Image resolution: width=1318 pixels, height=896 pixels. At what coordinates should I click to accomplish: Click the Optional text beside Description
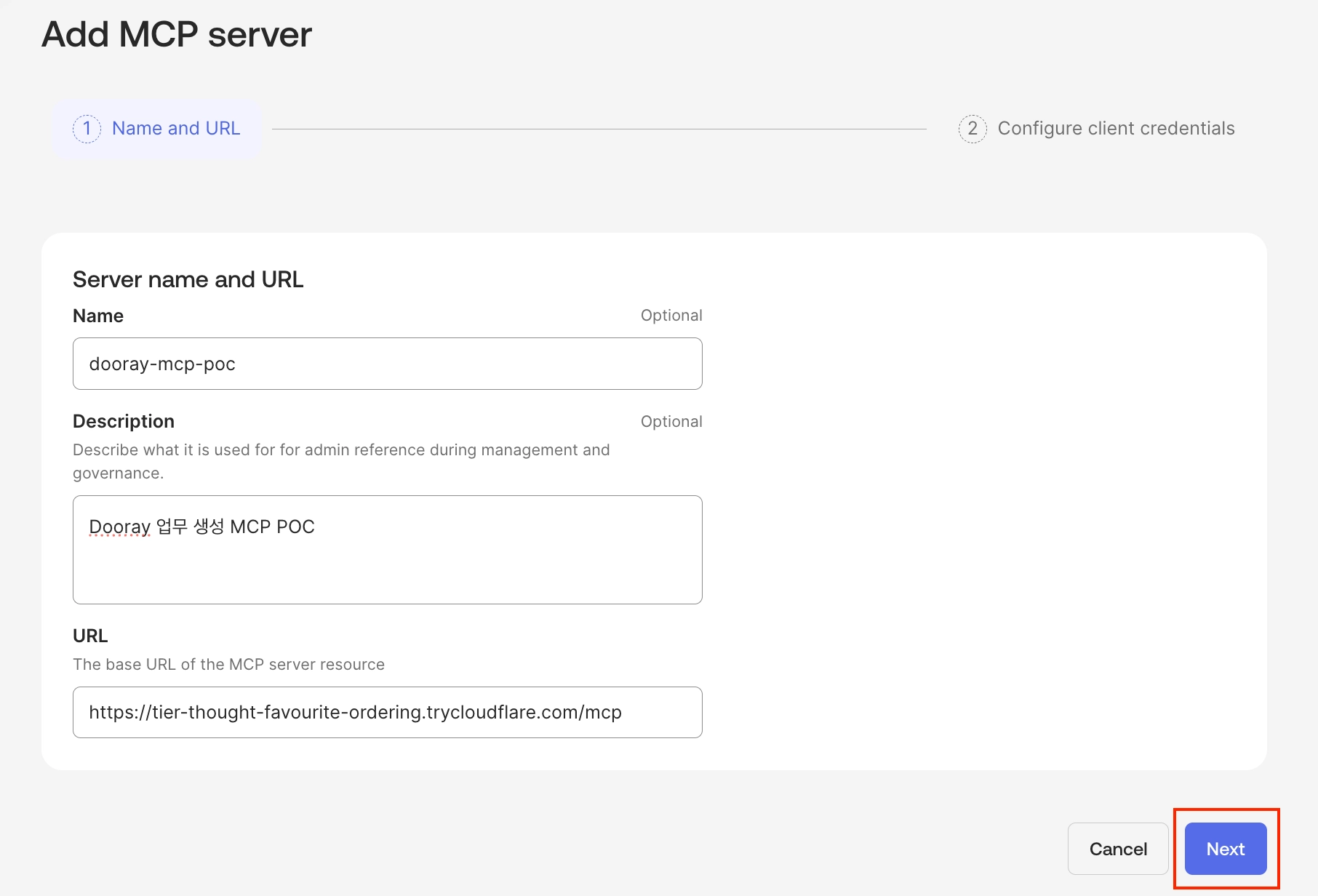point(671,422)
